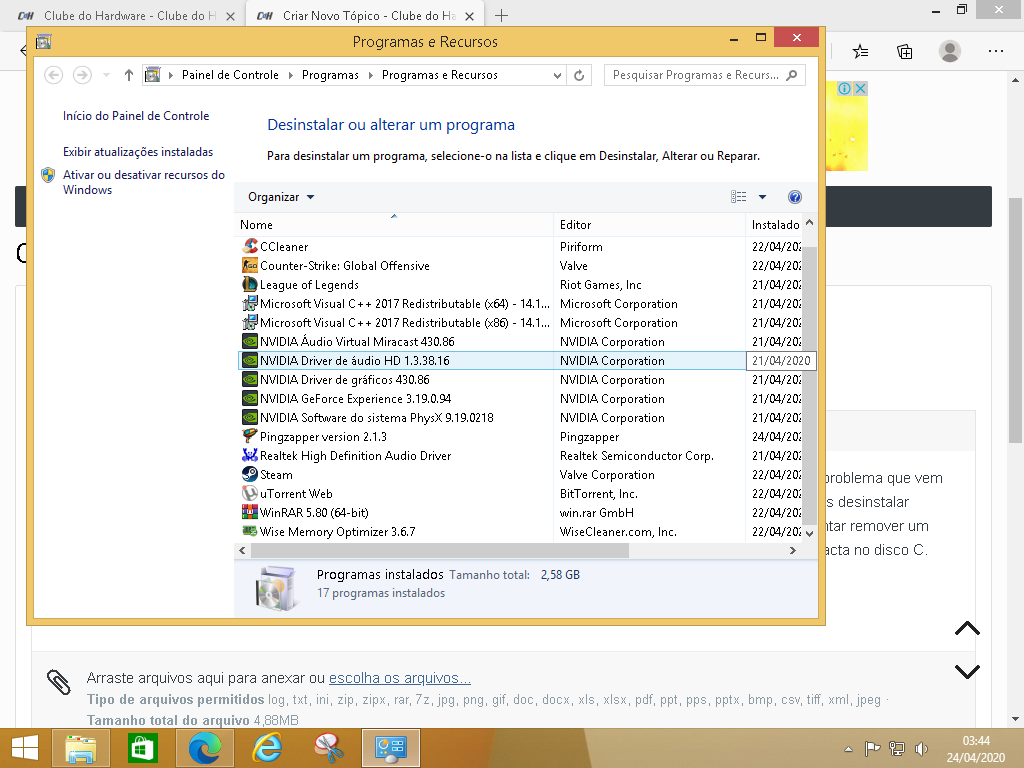Show hidden system tray icons
This screenshot has height=768, width=1024.
click(848, 749)
